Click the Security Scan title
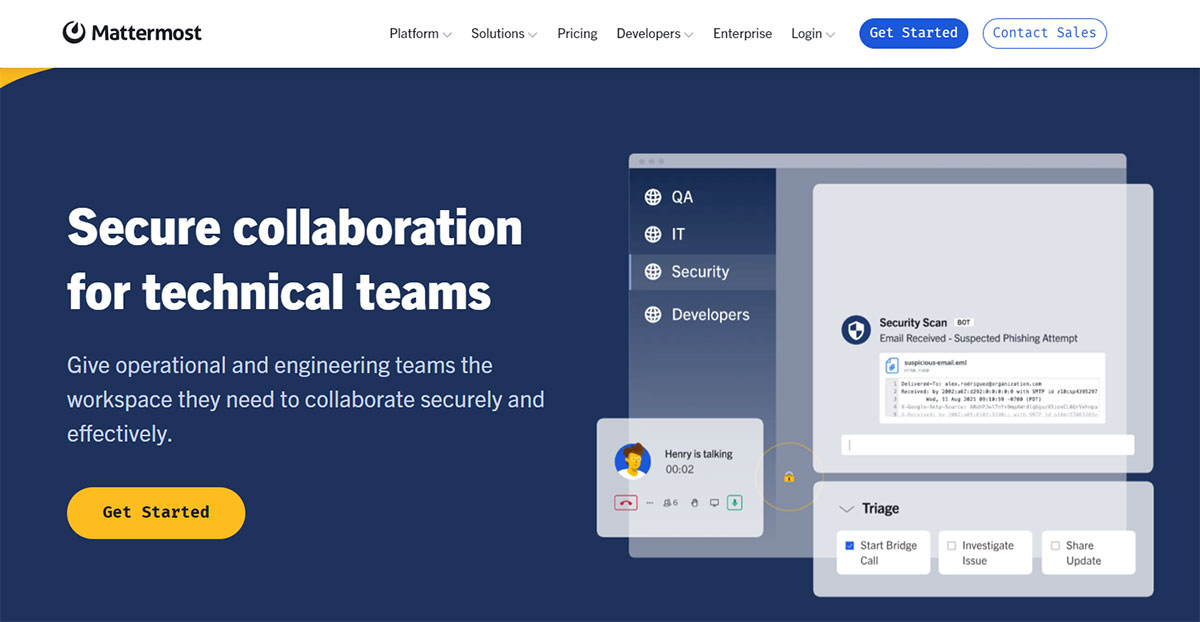The image size is (1200, 622). [913, 323]
